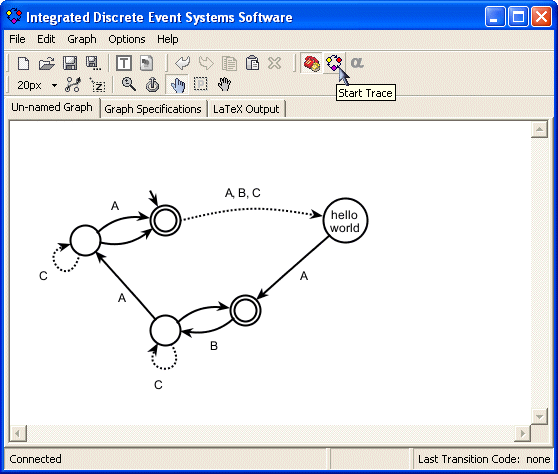Click the zoom magnifier tool icon
This screenshot has width=558, height=474.
click(129, 85)
